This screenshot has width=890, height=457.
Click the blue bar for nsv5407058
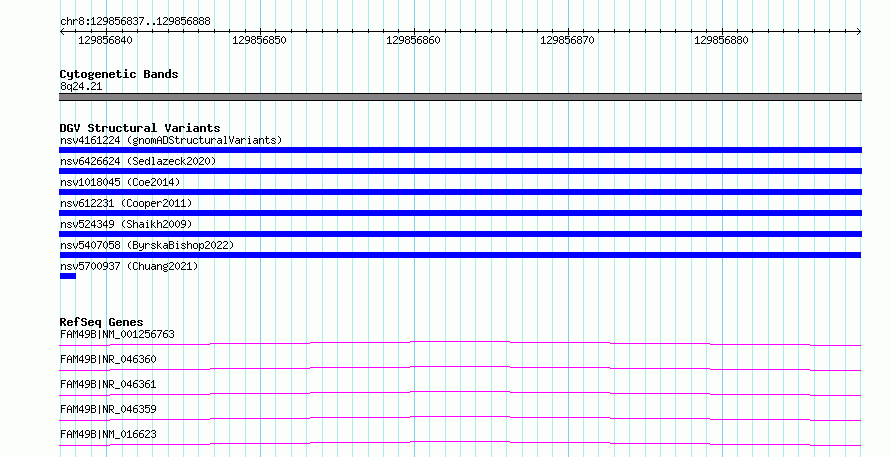[460, 255]
